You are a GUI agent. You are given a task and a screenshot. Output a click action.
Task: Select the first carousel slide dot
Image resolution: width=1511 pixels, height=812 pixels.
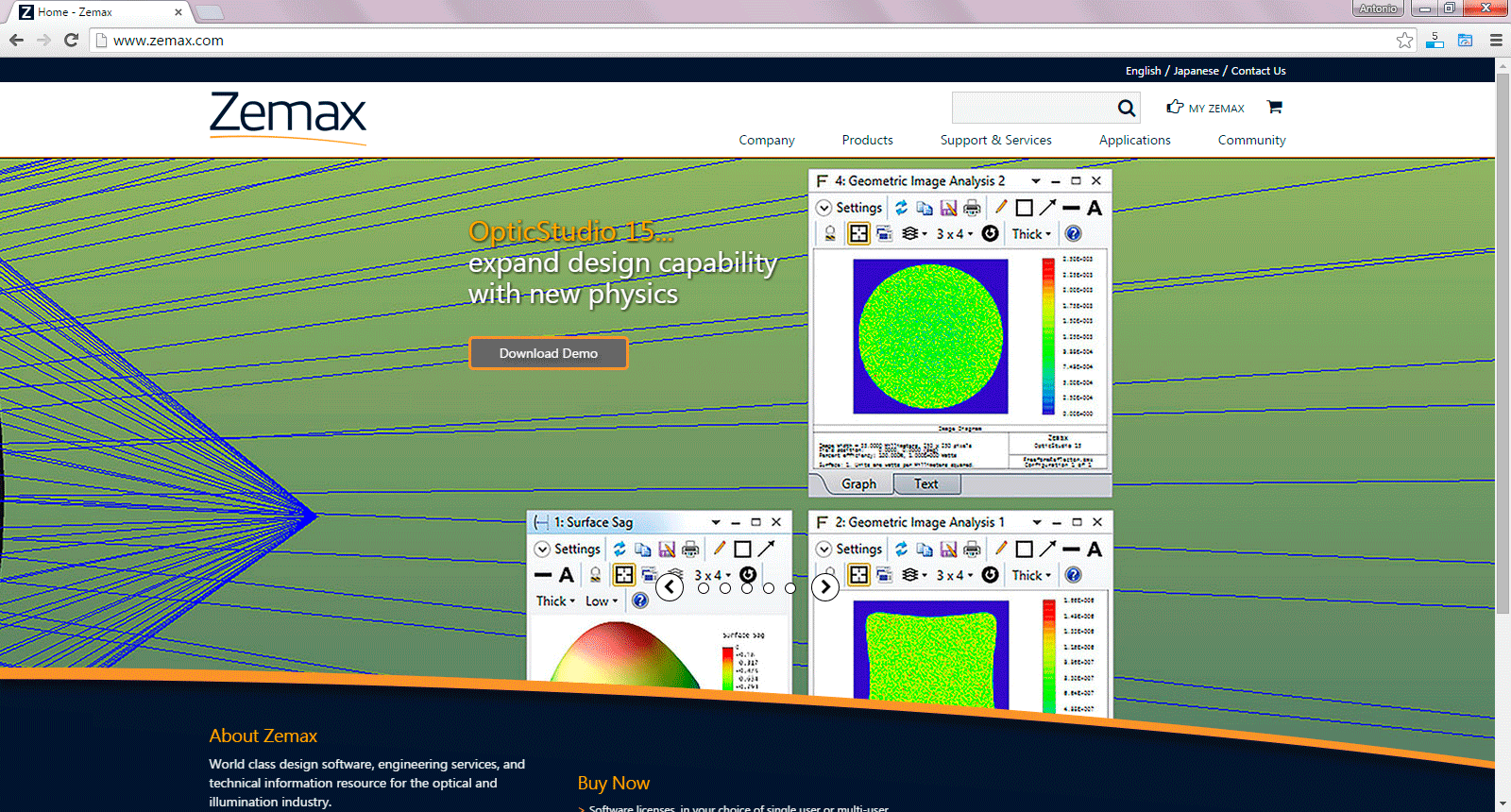pos(704,588)
